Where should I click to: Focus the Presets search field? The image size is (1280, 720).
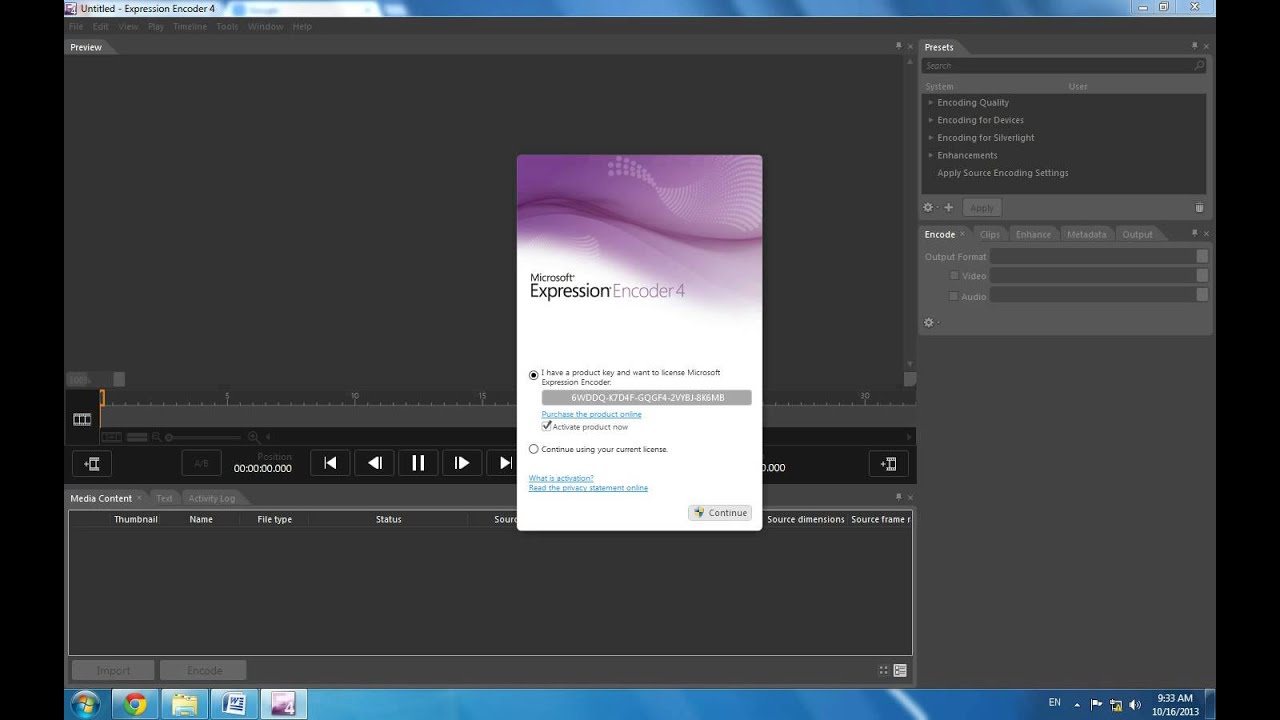pyautogui.click(x=1064, y=66)
